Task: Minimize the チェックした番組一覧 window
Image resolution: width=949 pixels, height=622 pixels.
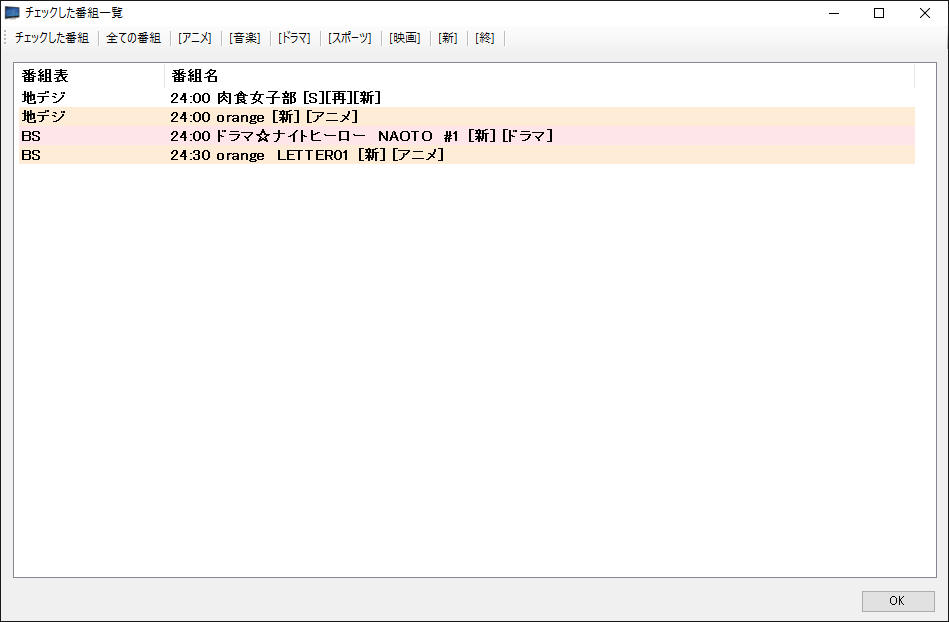Action: pos(834,13)
